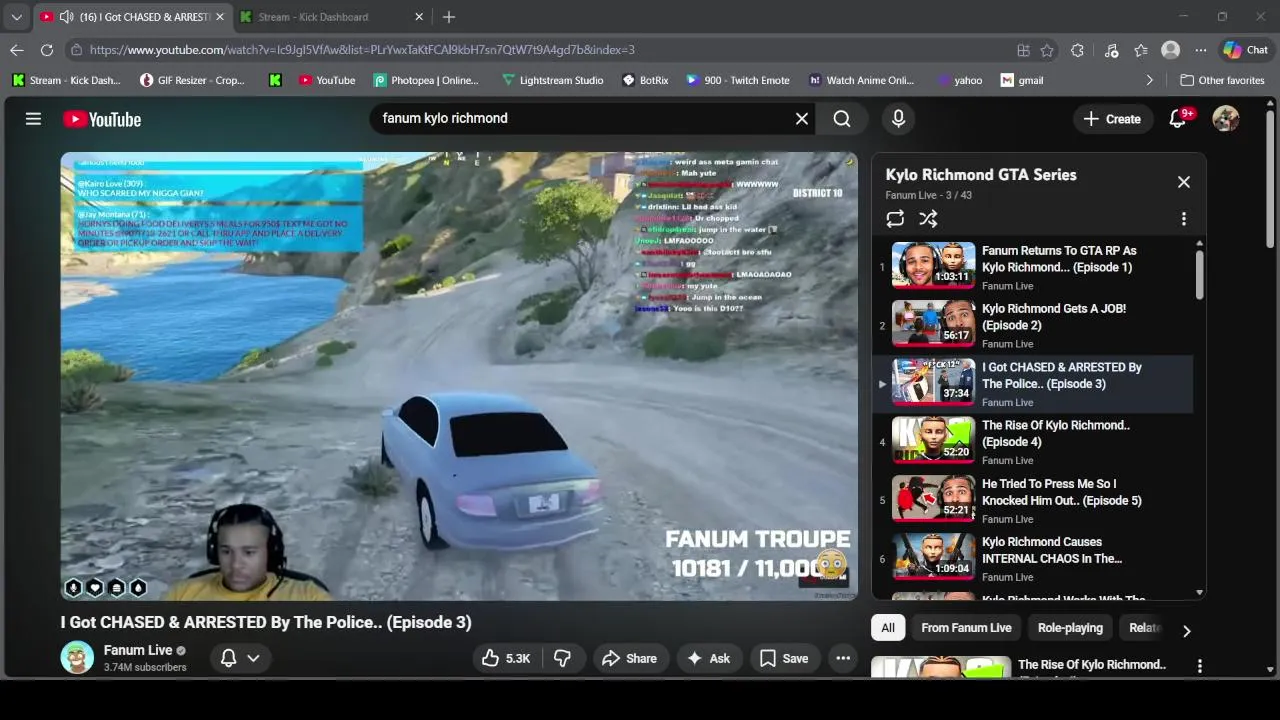Viewport: 1280px width, 720px height.
Task: Open BotRix bookmark
Action: tap(645, 80)
